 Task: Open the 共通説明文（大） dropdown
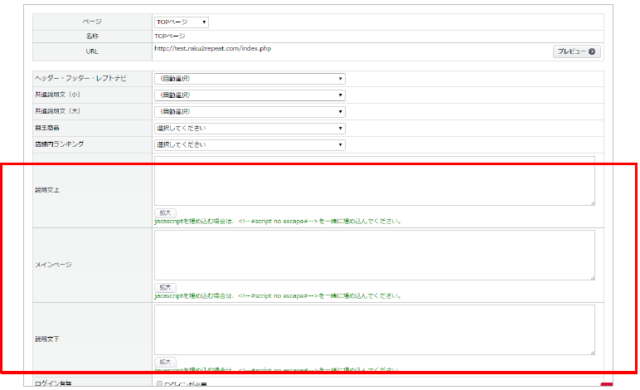(250, 112)
